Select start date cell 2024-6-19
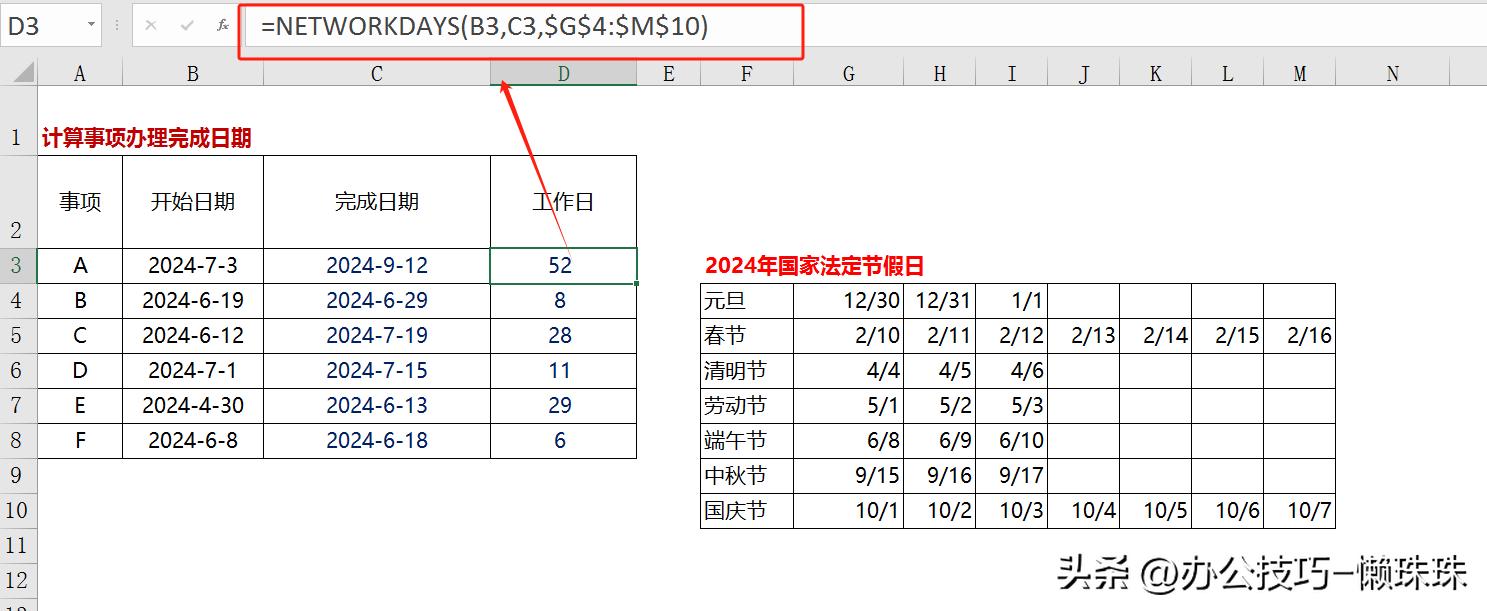The image size is (1487, 611). pos(193,301)
